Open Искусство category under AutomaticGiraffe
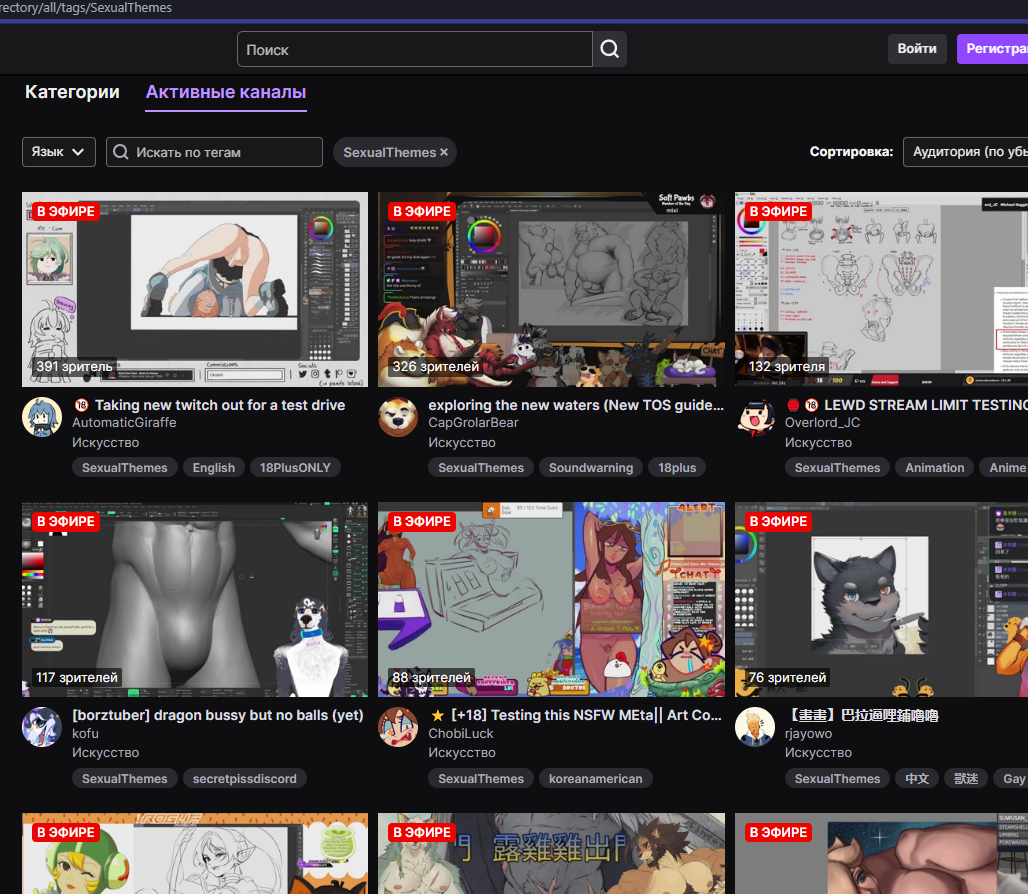 pos(106,442)
